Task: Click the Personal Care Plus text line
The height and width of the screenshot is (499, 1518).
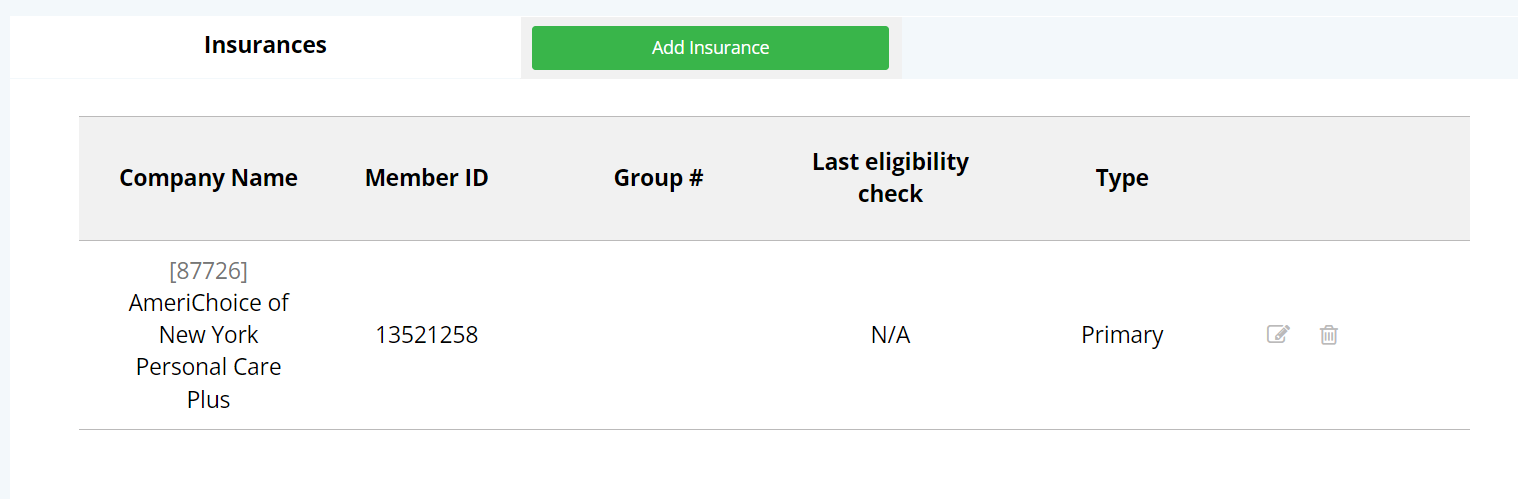Action: coord(208,383)
